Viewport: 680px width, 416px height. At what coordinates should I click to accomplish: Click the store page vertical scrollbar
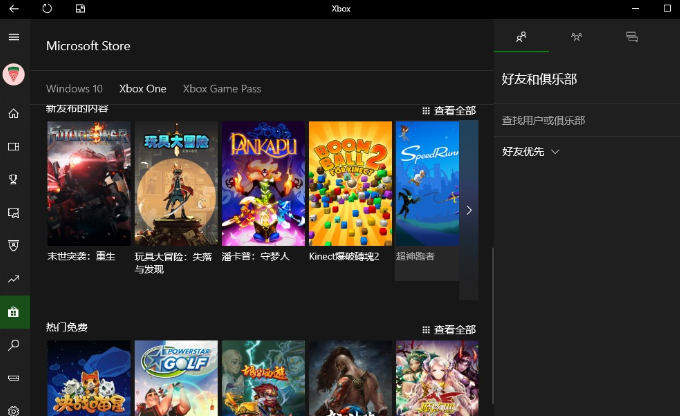(x=492, y=325)
